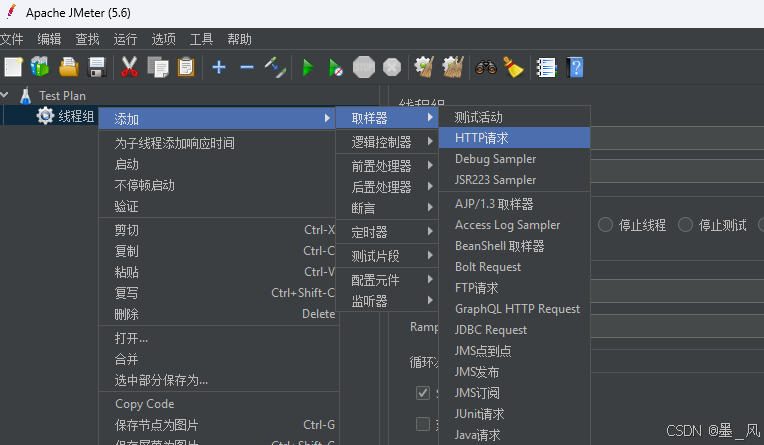Choose FTP请求 sampler

pyautogui.click(x=515, y=288)
